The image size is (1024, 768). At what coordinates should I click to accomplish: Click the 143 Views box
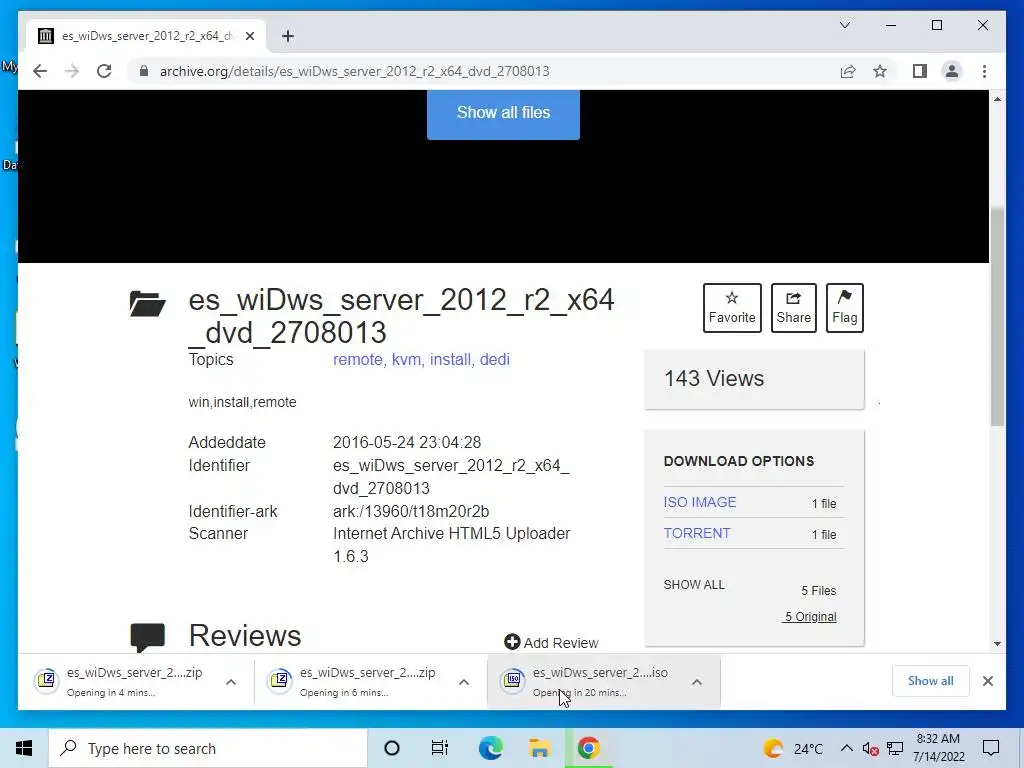pyautogui.click(x=754, y=379)
